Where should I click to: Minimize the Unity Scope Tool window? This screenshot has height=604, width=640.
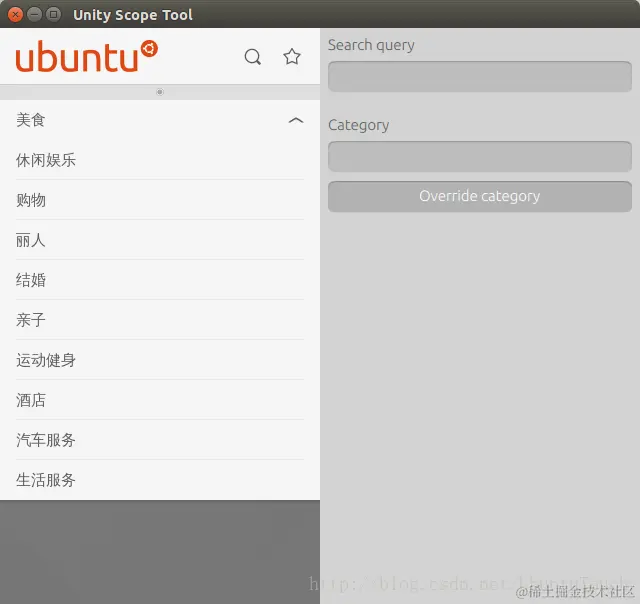[34, 15]
